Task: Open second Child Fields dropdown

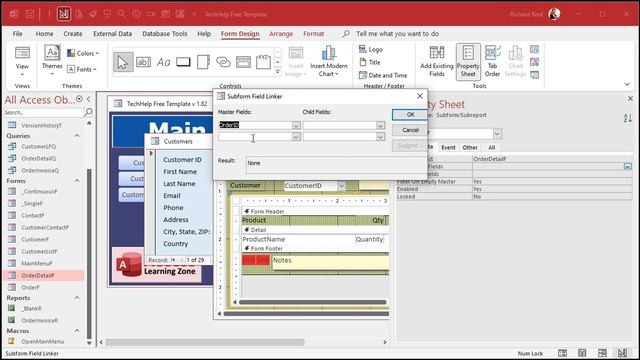Action: pos(380,137)
